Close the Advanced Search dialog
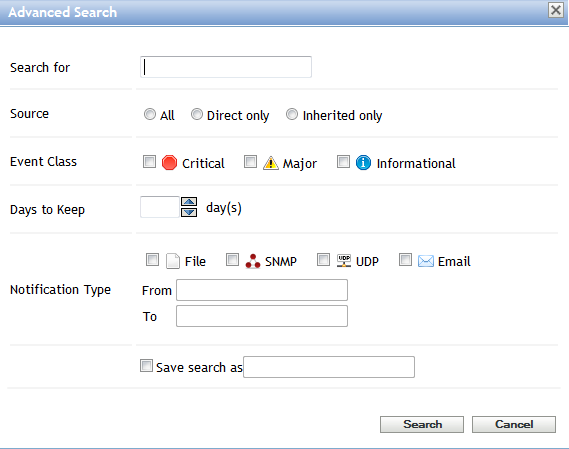 (x=556, y=10)
